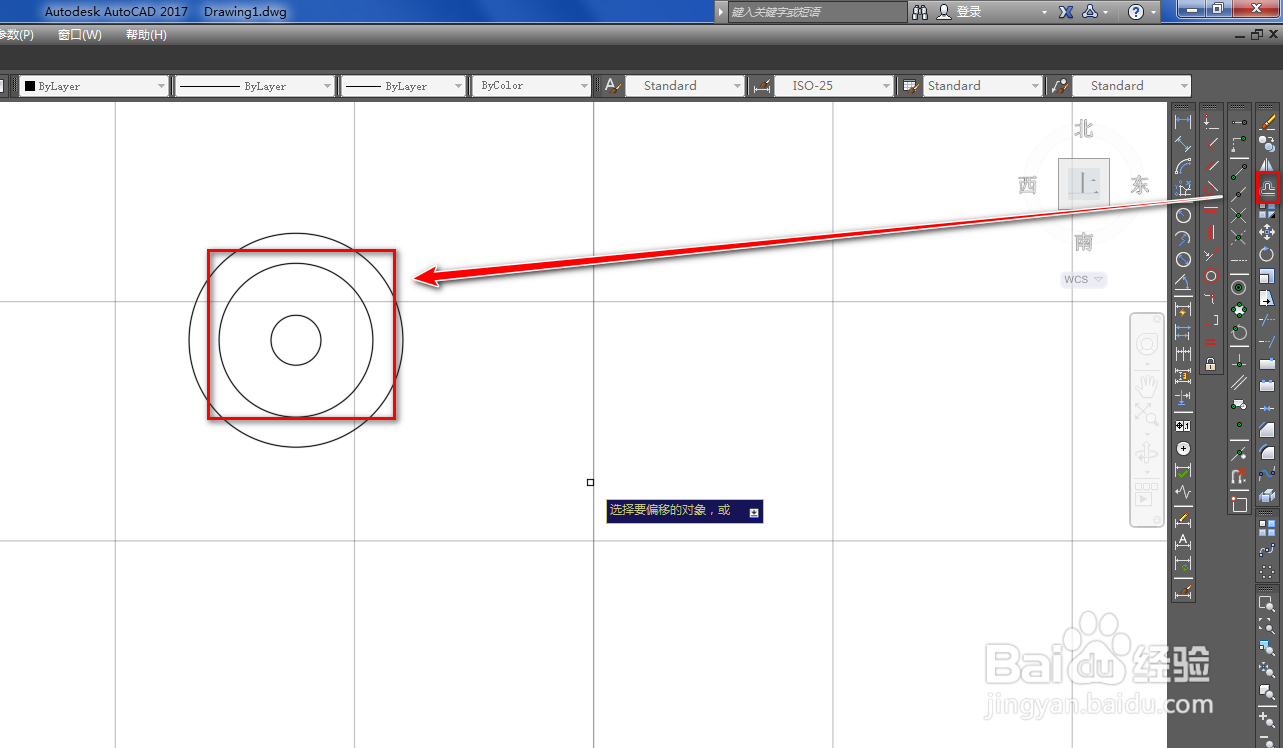Click the 上 top face of ViewCube
1283x748 pixels.
(1084, 184)
